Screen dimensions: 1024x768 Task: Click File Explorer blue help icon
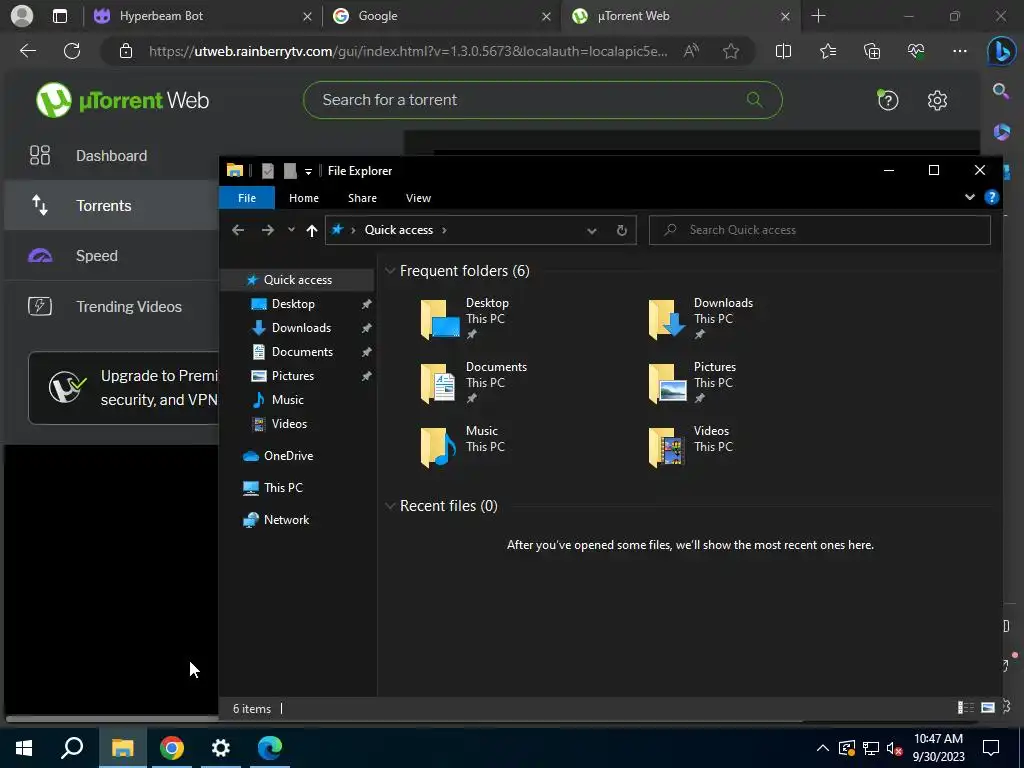(x=991, y=197)
